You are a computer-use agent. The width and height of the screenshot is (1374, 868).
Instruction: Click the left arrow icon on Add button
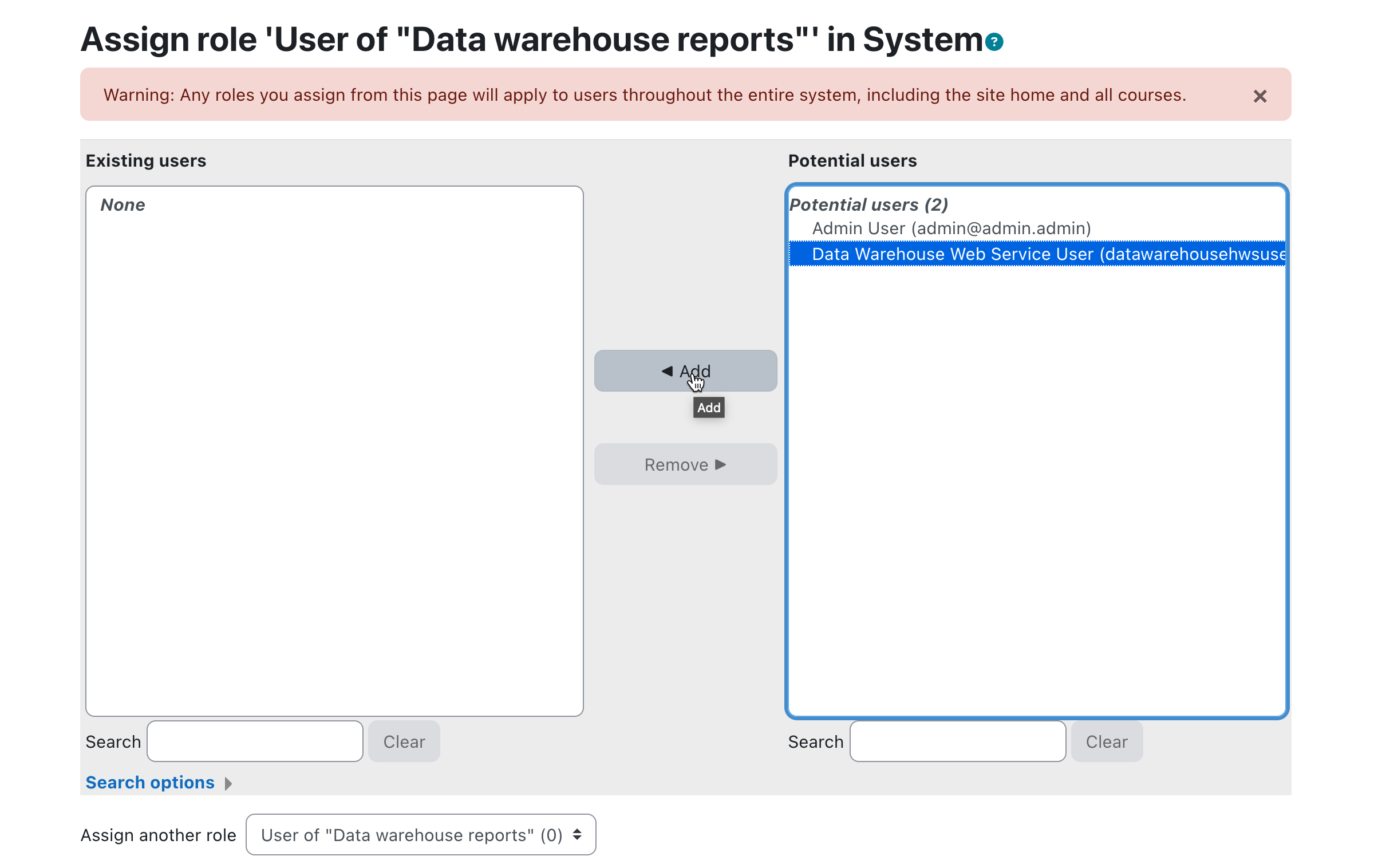(x=667, y=371)
